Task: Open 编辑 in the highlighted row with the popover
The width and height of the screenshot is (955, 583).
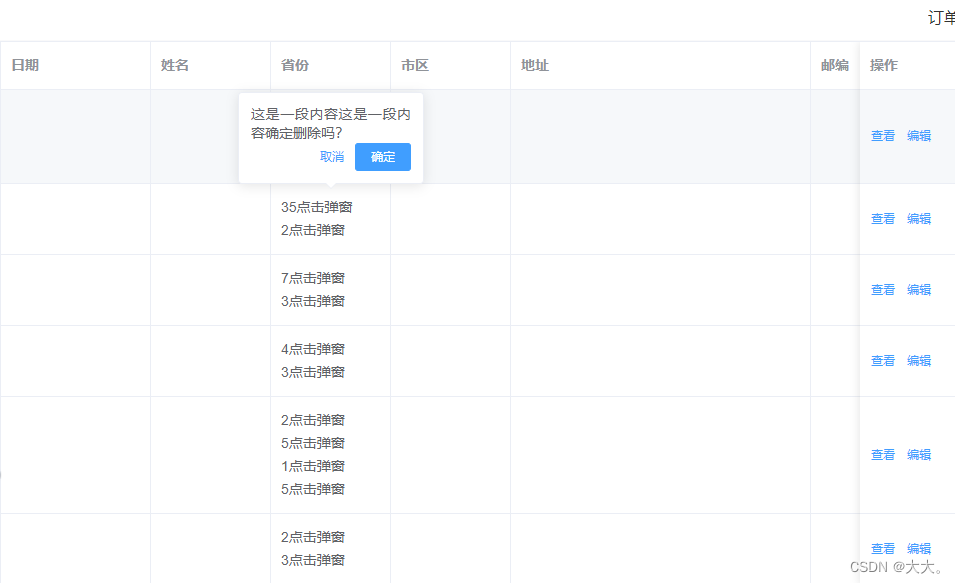Action: (918, 136)
